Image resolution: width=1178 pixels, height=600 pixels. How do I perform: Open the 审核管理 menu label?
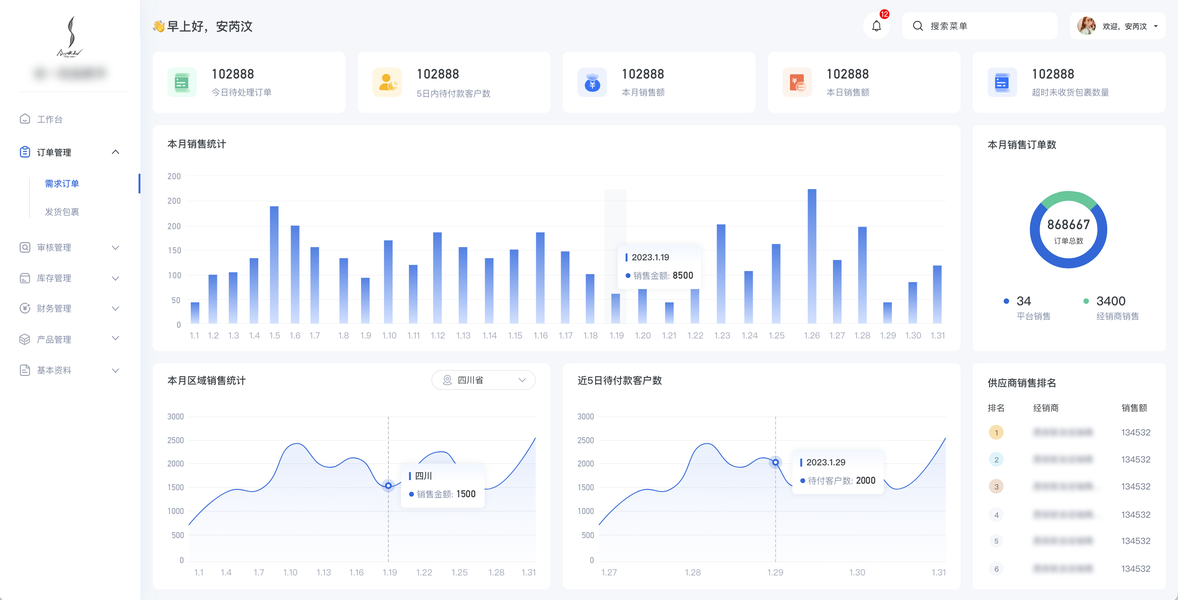pyautogui.click(x=54, y=247)
